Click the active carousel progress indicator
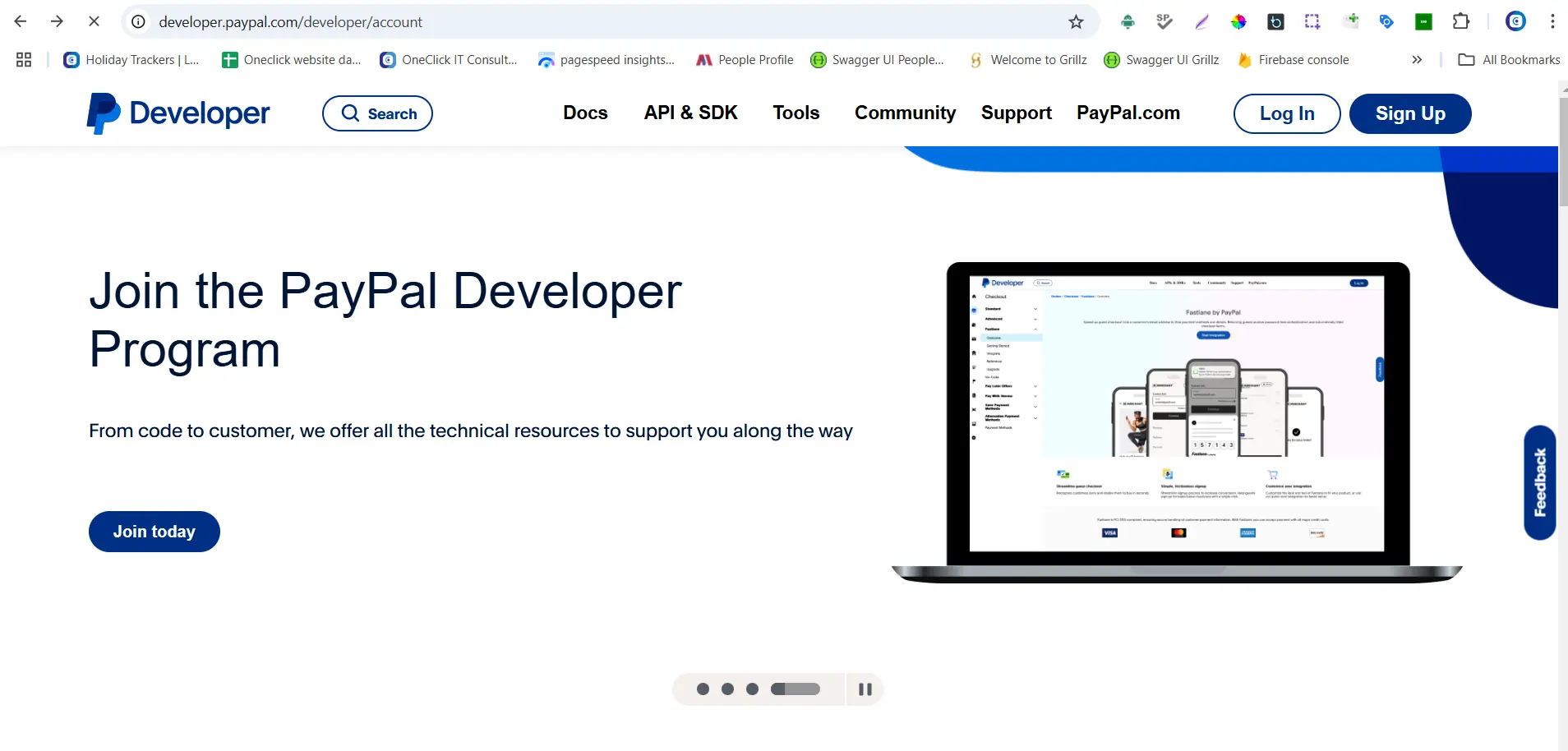This screenshot has height=751, width=1568. click(x=796, y=689)
